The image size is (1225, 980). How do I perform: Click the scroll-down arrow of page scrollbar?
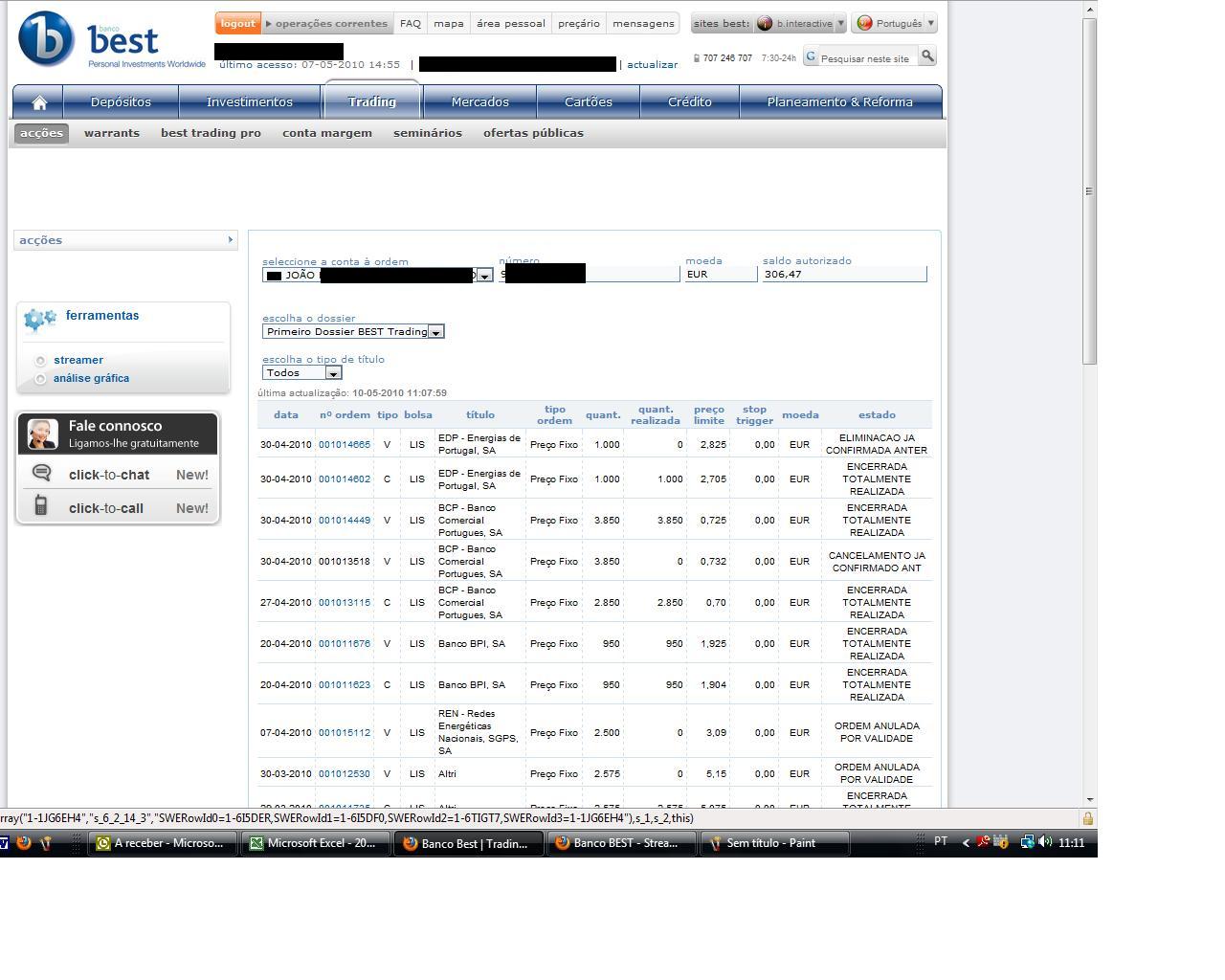pos(1089,800)
